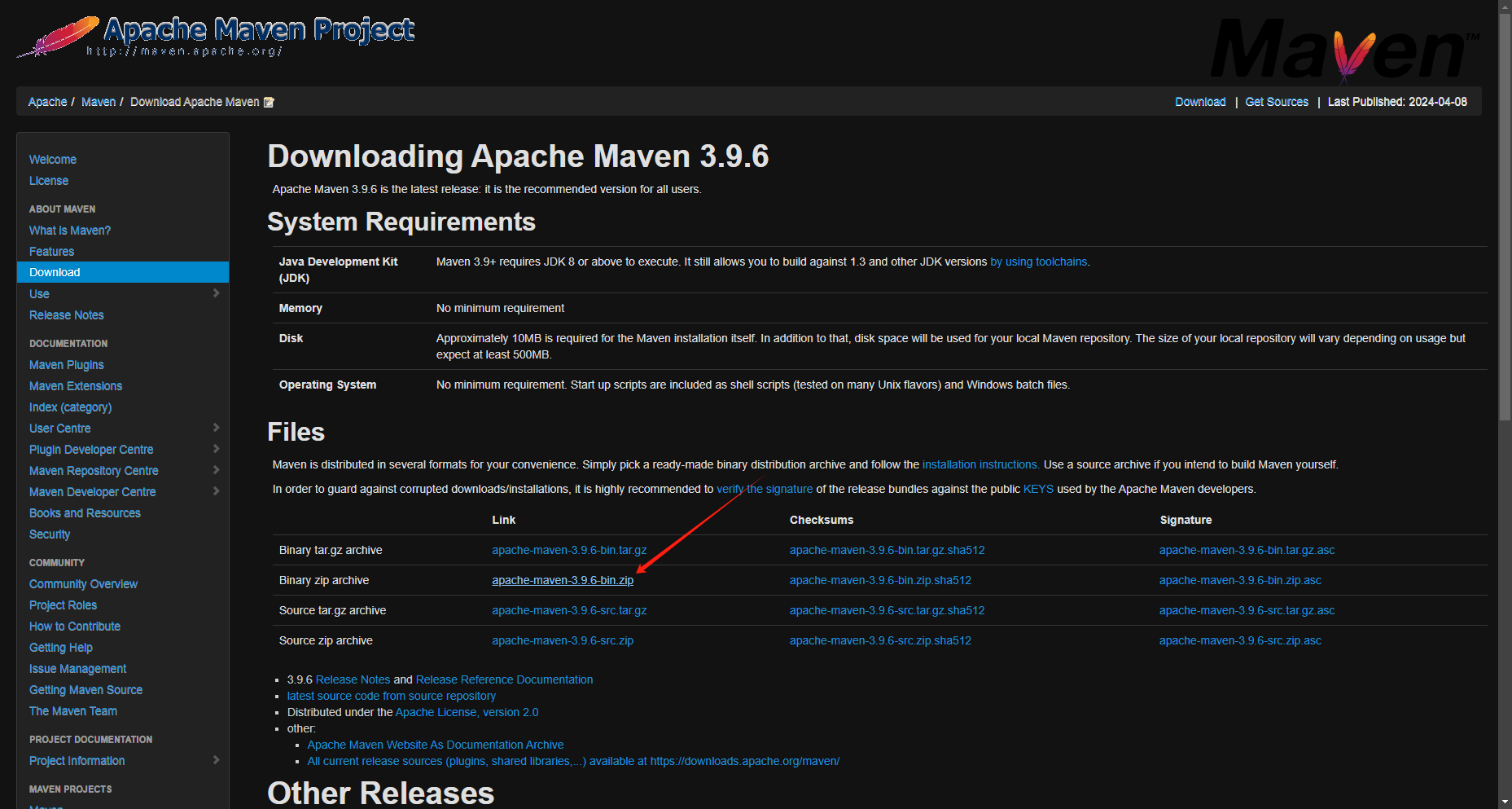This screenshot has width=1512, height=809.
Task: Expand the Use submenu chevron
Action: (x=216, y=293)
